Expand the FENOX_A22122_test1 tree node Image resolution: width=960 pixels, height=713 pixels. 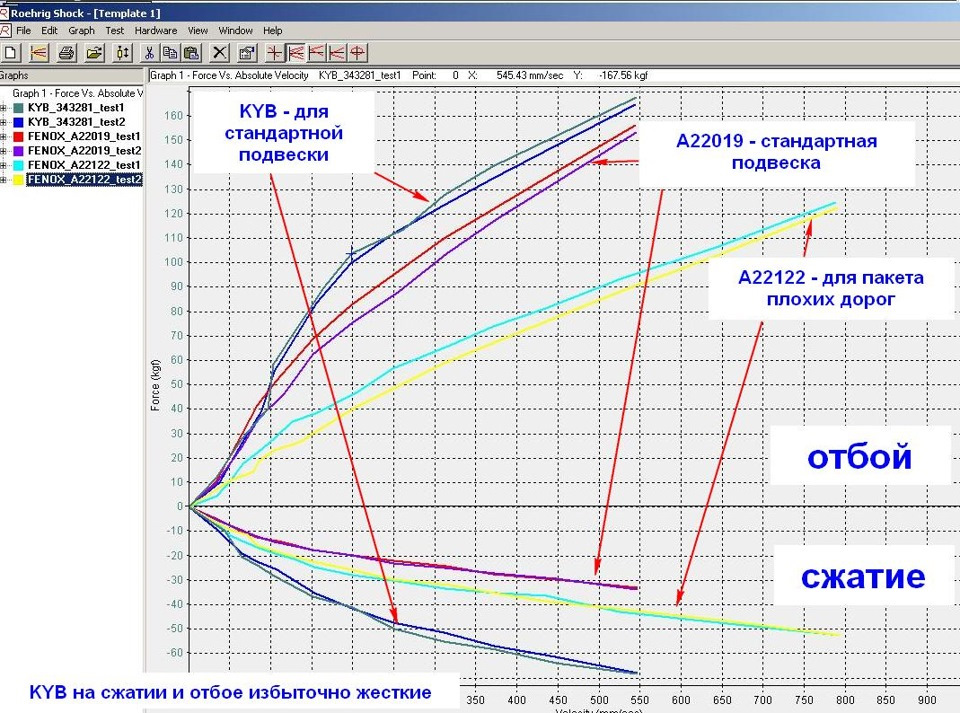click(x=3, y=165)
